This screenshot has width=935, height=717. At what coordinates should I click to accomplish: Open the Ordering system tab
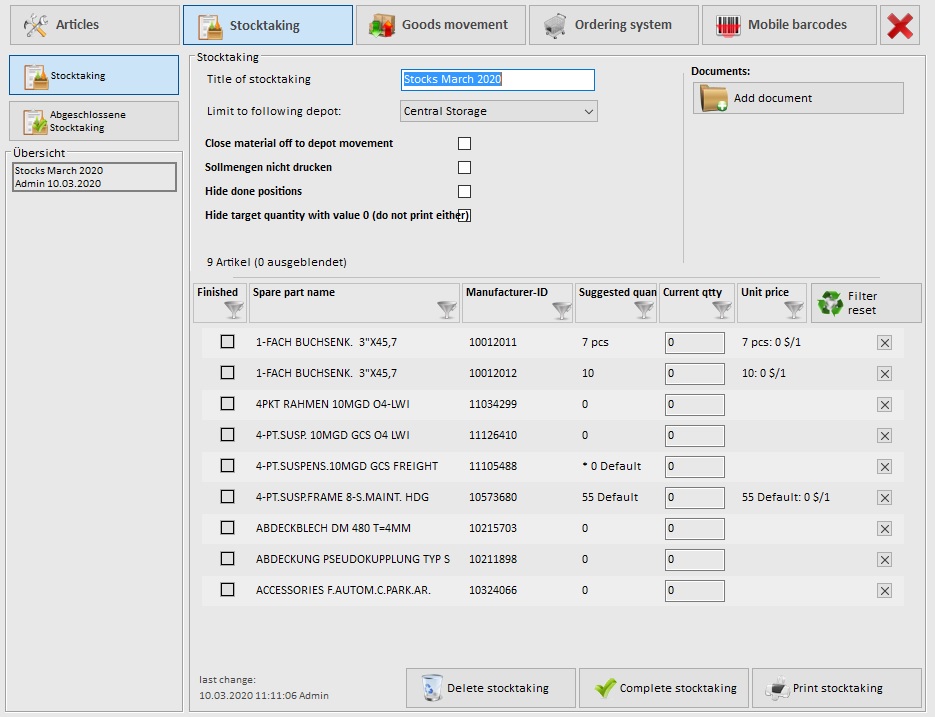coord(612,25)
